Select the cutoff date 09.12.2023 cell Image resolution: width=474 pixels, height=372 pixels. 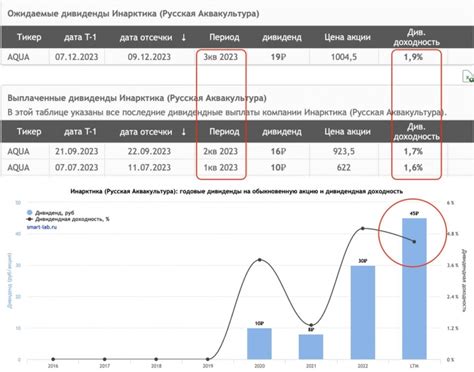[149, 57]
